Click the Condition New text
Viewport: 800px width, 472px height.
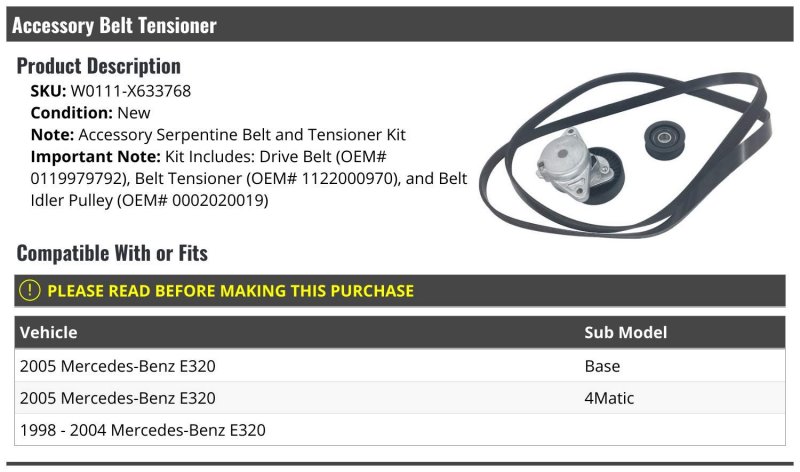click(x=90, y=113)
